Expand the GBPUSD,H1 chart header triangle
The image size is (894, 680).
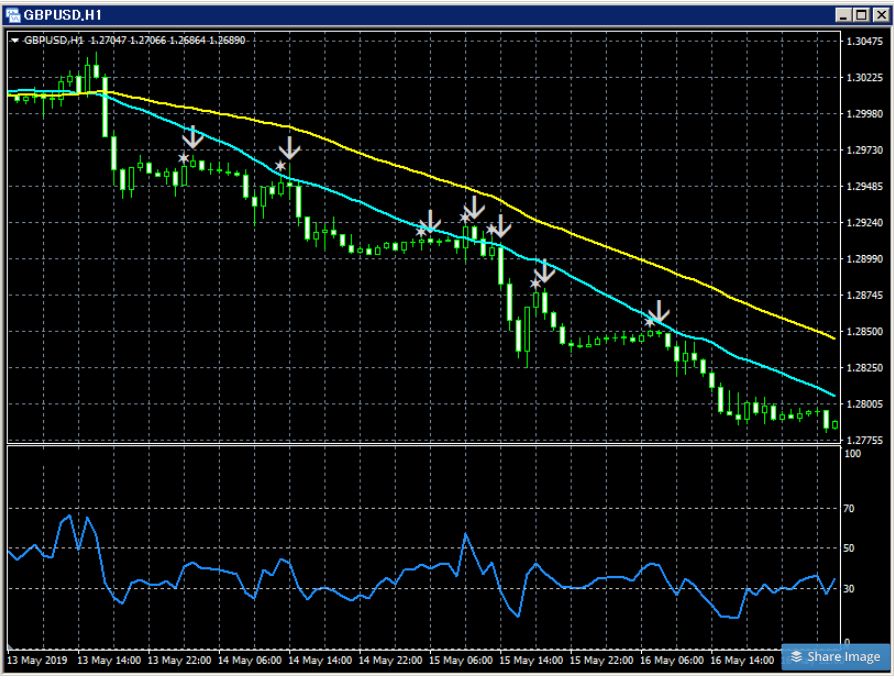pyautogui.click(x=15, y=40)
